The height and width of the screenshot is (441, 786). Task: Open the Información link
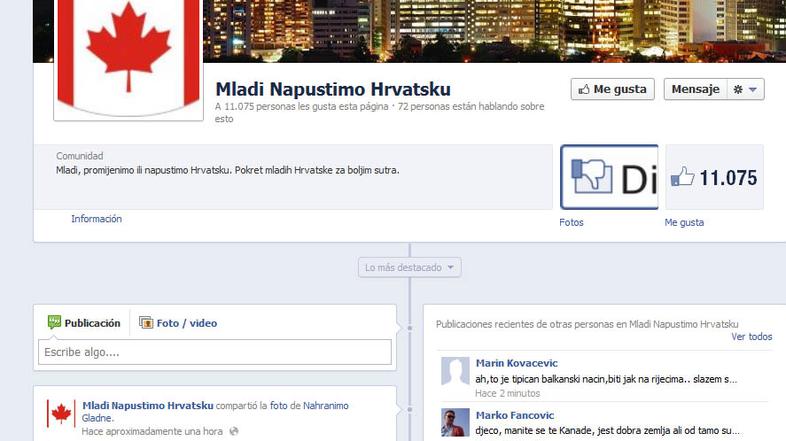click(96, 218)
